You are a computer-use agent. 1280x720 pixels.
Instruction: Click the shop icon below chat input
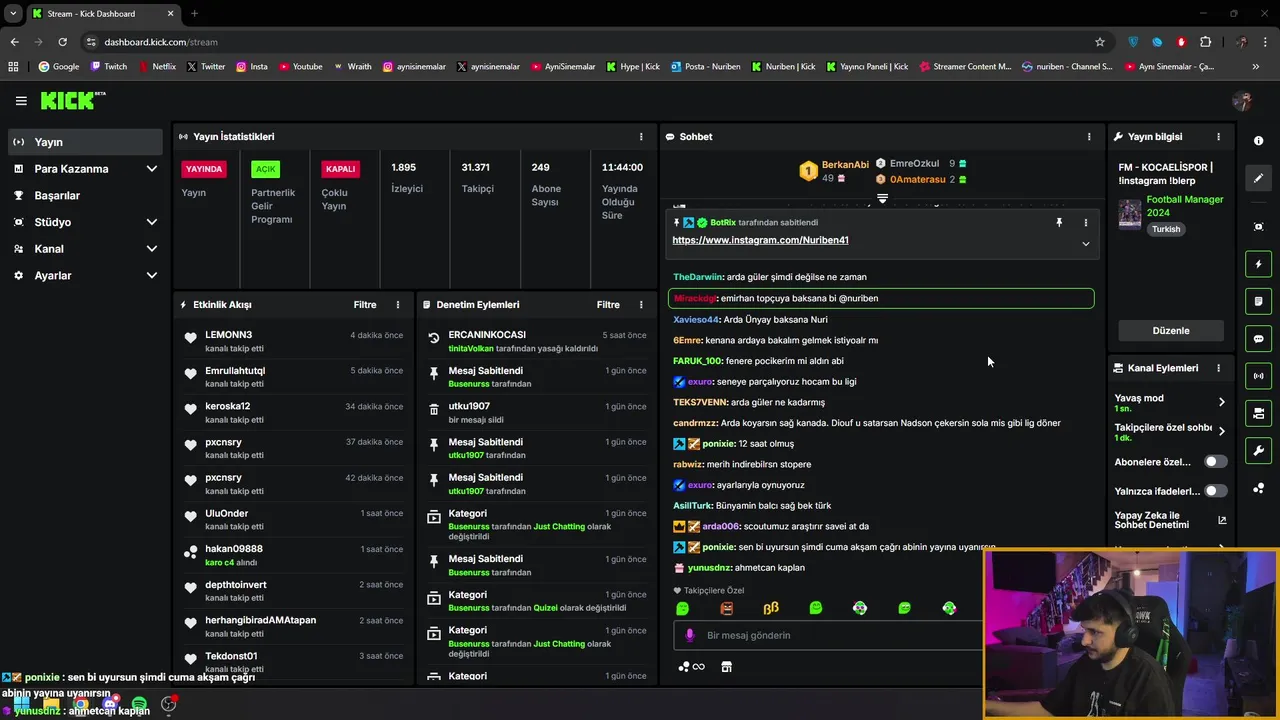[727, 667]
